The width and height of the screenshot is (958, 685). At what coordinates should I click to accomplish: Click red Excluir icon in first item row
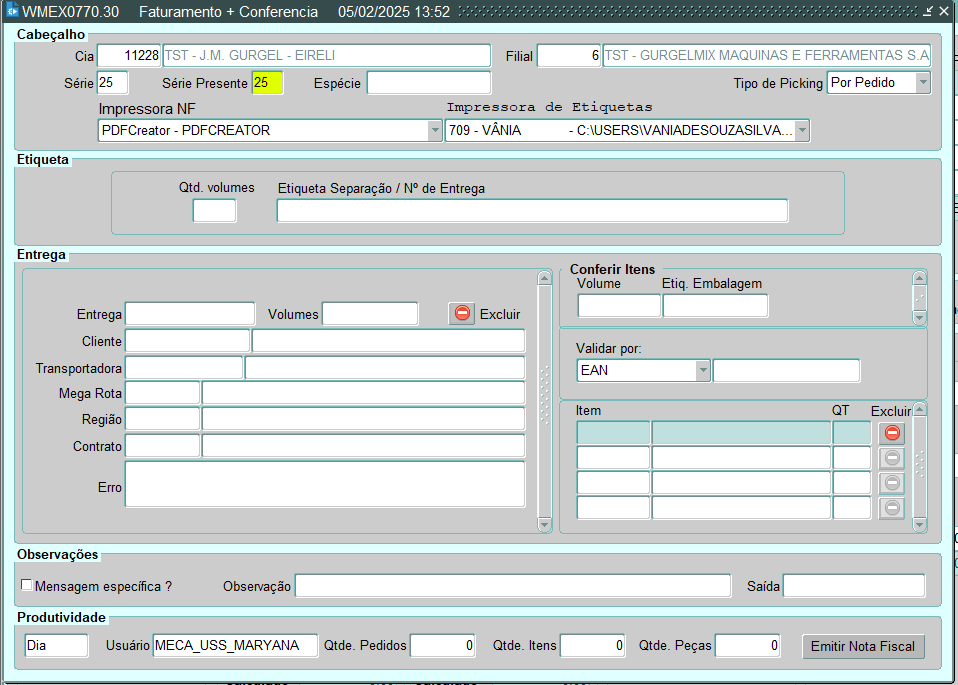coord(892,433)
